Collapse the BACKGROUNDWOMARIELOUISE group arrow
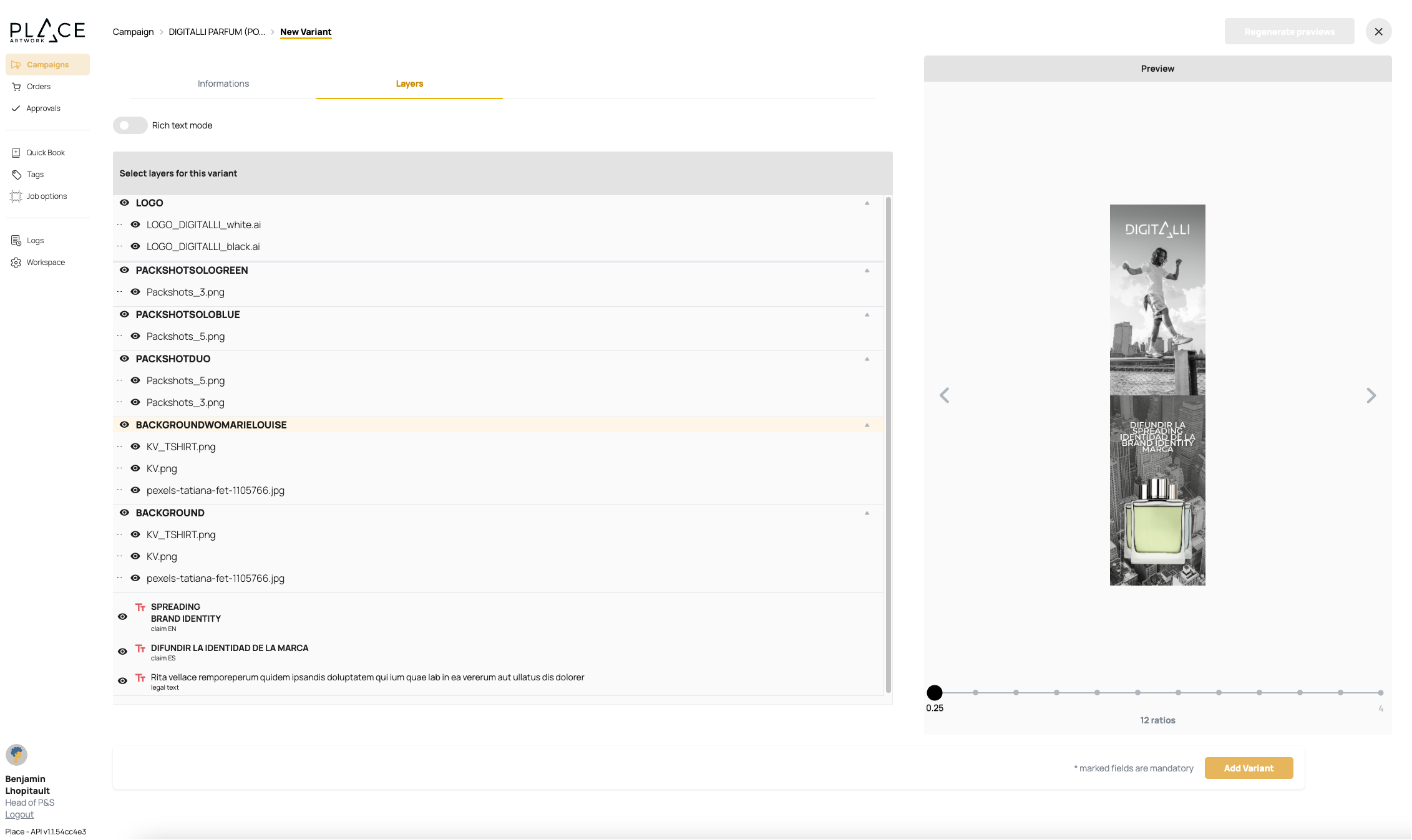Screen dimensions: 1412x840 coord(867,425)
